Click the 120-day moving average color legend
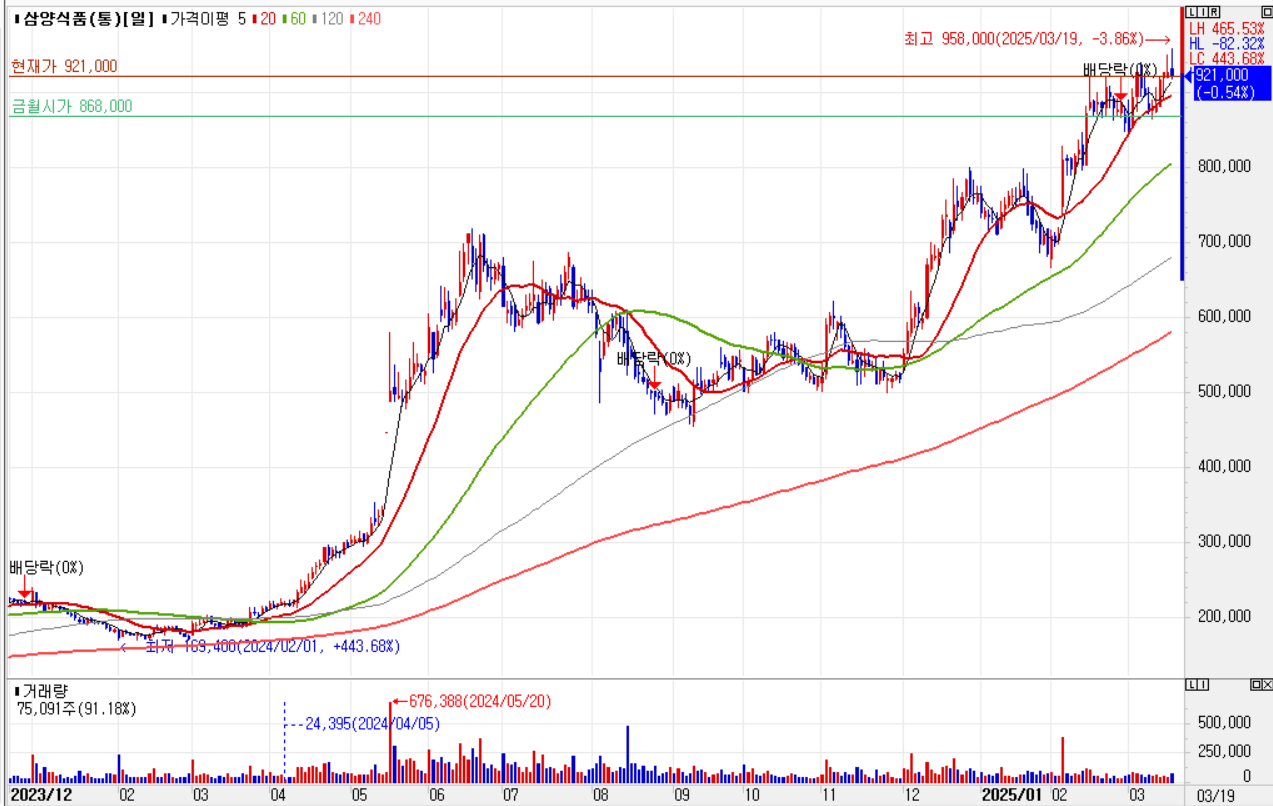 330,18
